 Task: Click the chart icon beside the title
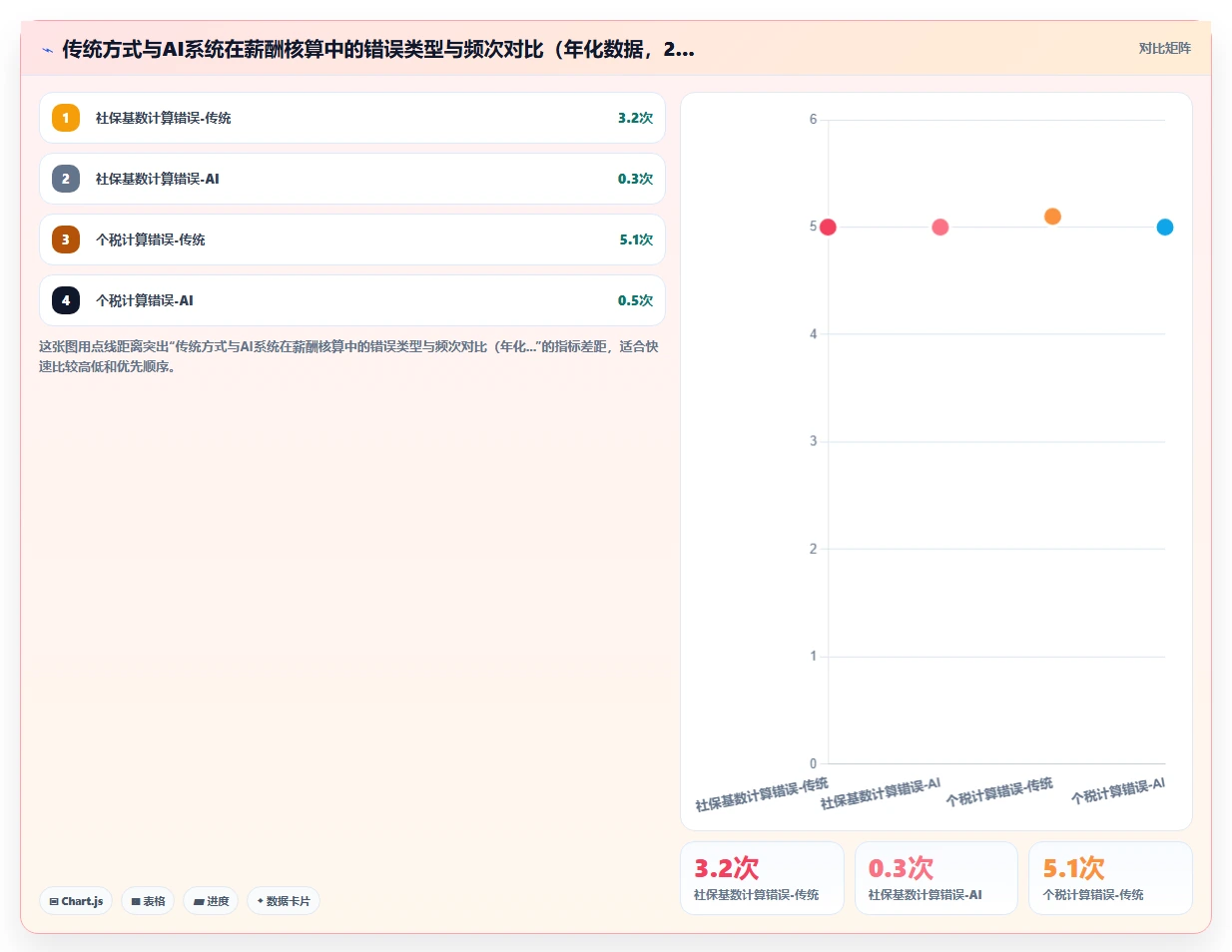(x=47, y=49)
